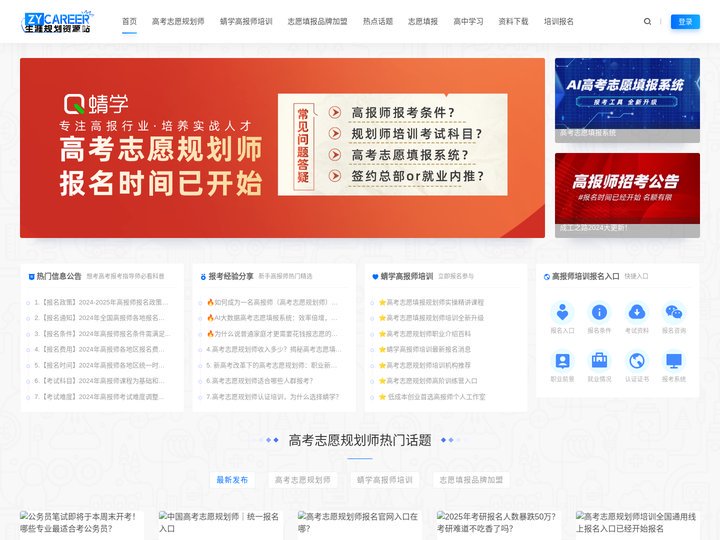Click the arrow icon beside 签约总部or就业内推
Screen dimensions: 720x540
click(x=335, y=176)
